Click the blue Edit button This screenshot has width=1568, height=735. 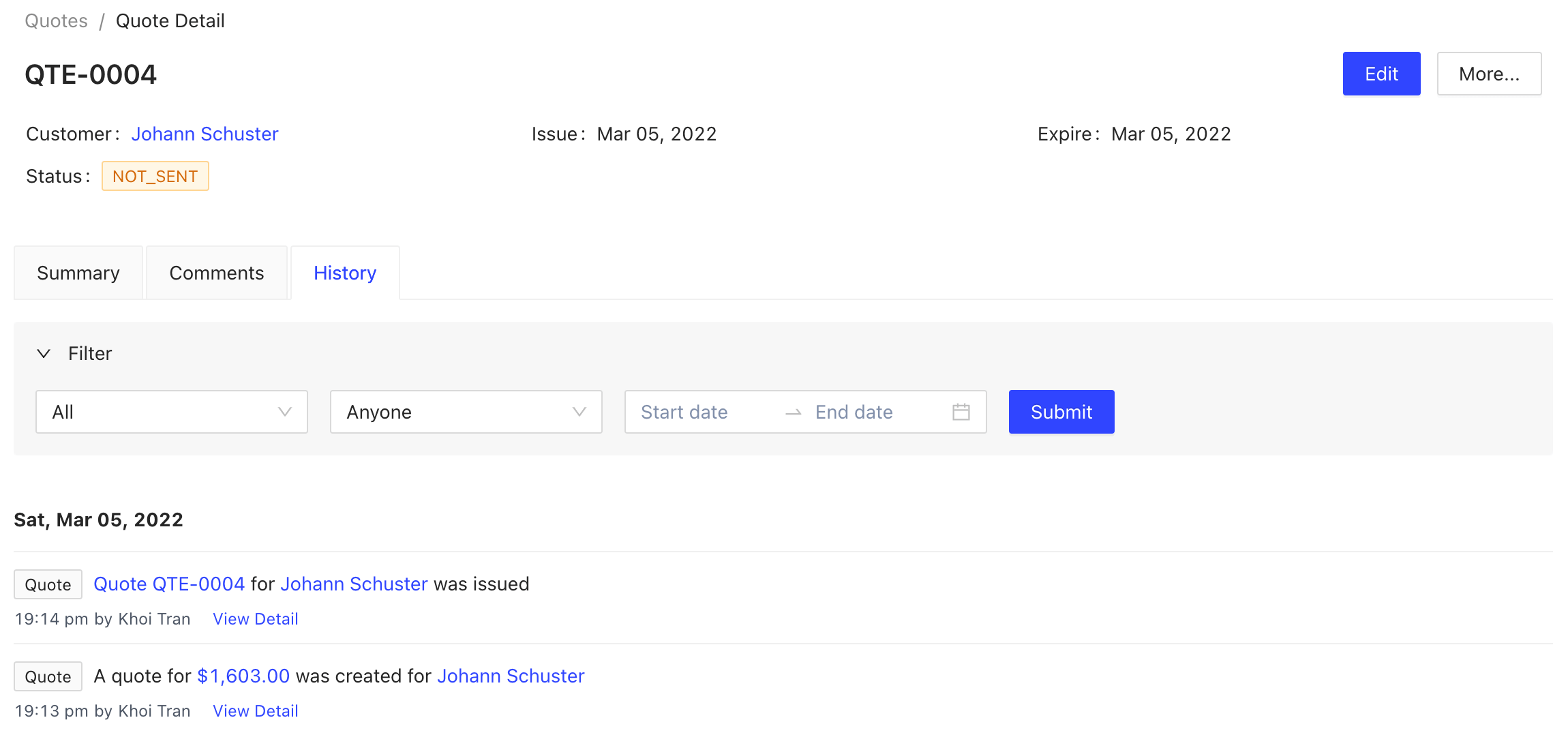coord(1381,74)
